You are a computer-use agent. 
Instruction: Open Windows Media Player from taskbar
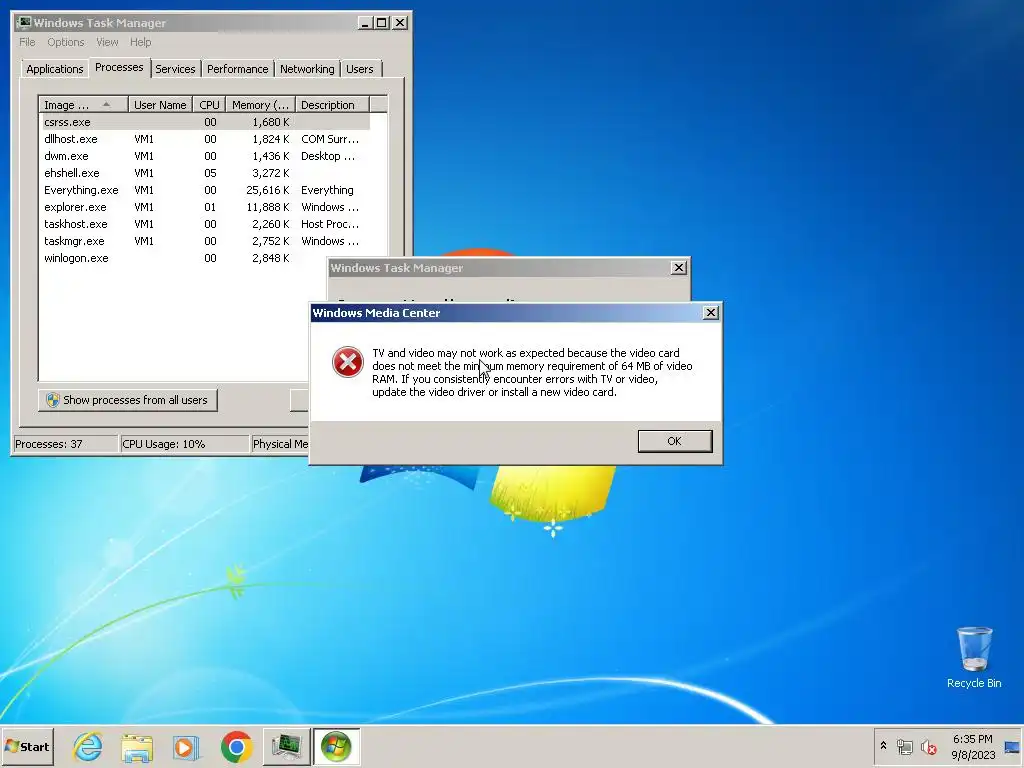coord(186,747)
